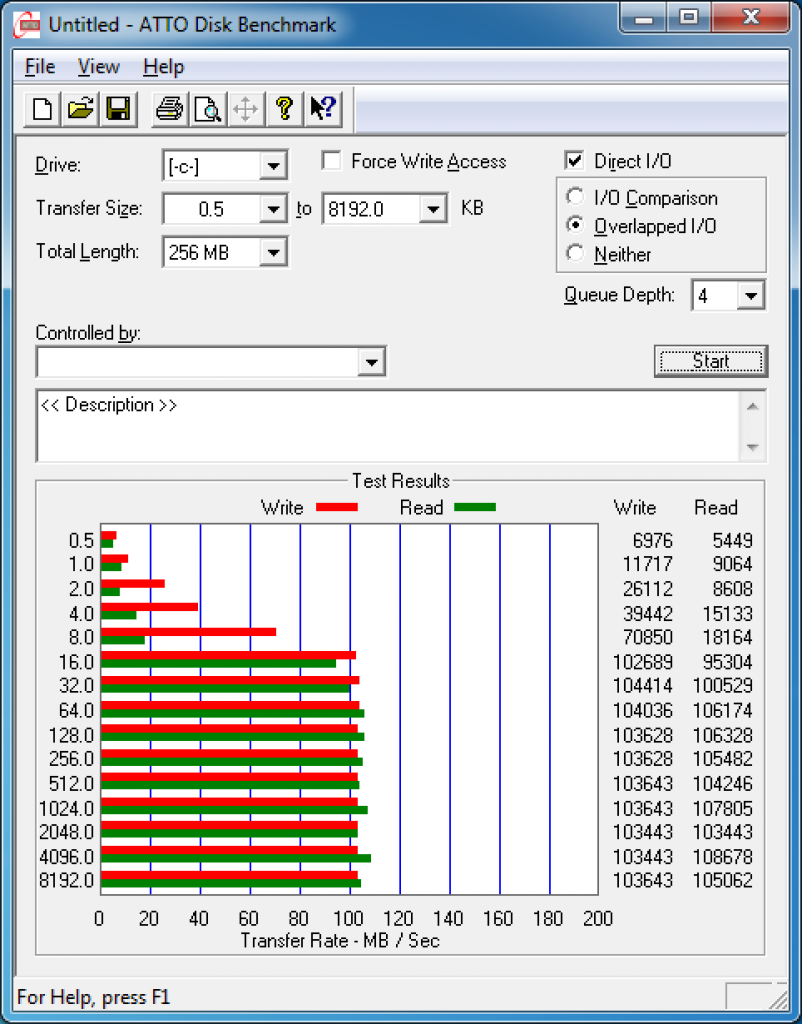The width and height of the screenshot is (802, 1024).
Task: Expand the maximum Transfer Size 8192.0 dropdown
Action: (x=433, y=210)
